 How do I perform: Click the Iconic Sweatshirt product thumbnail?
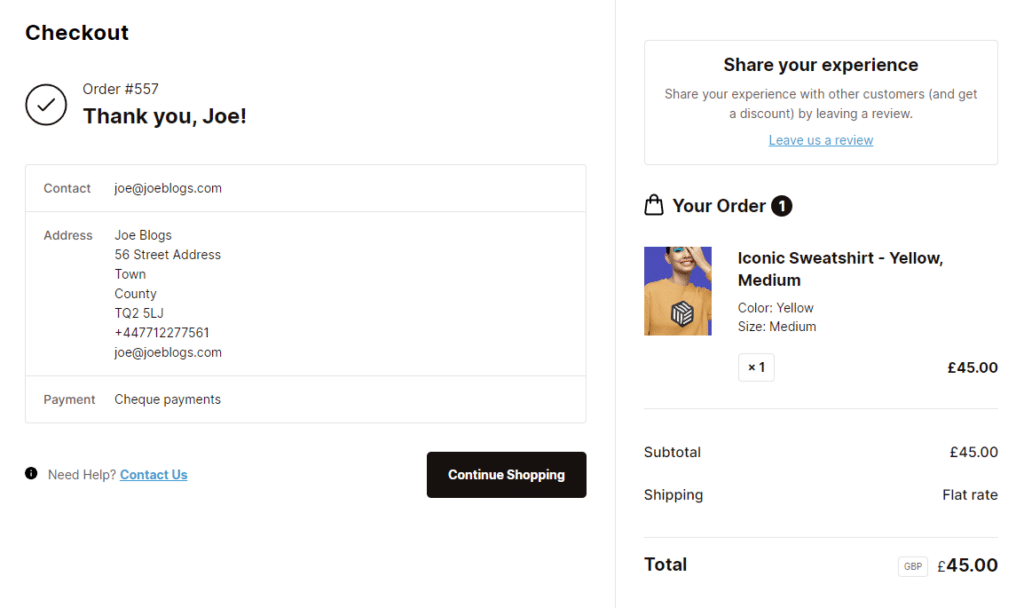pos(678,291)
